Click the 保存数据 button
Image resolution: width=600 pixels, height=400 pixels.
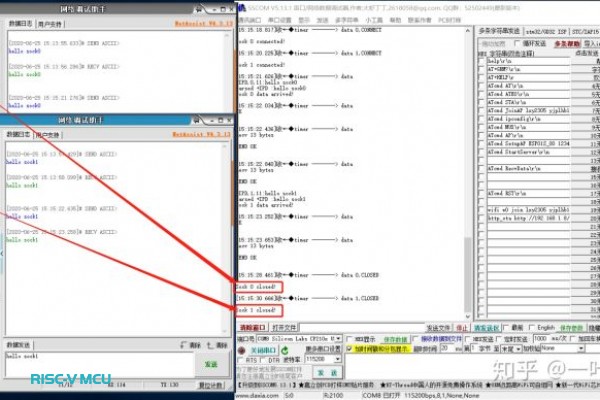[x=395, y=340]
